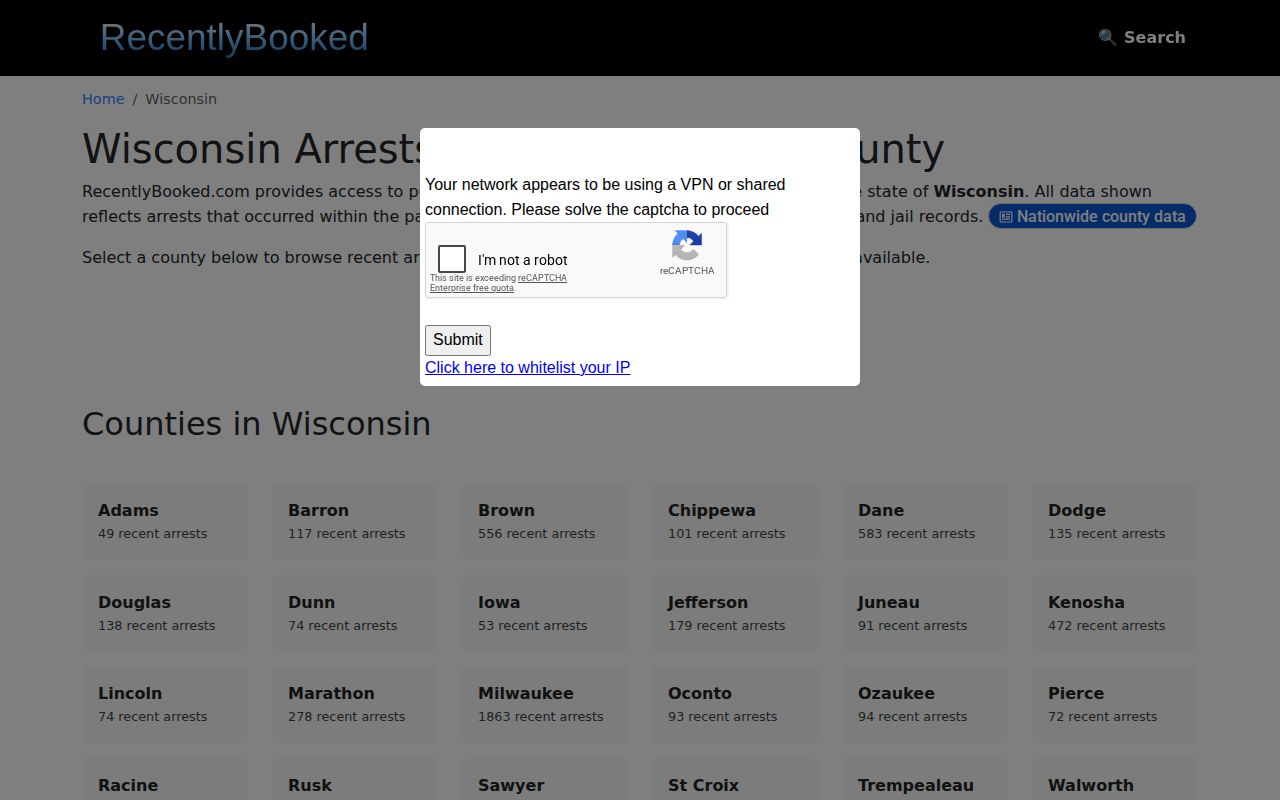Click the Home breadcrumb link

click(103, 99)
